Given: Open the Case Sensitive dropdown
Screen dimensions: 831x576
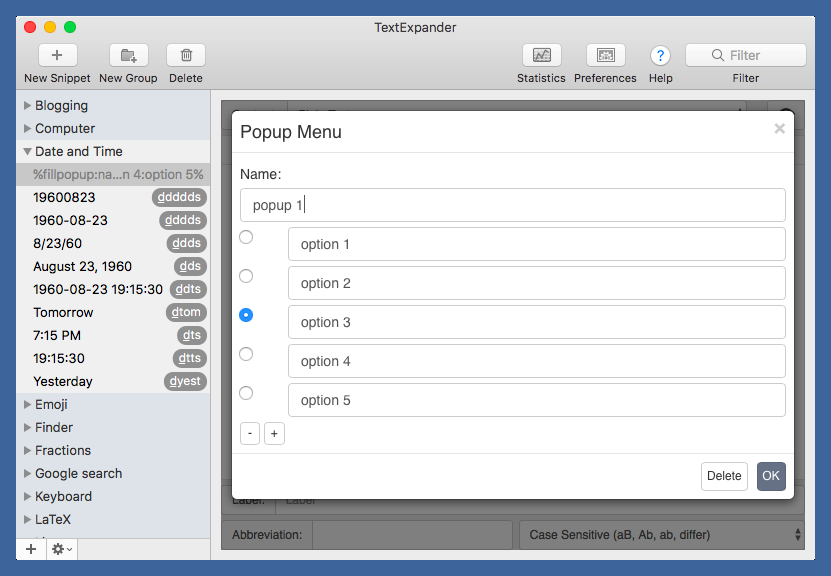Looking at the screenshot, I should [661, 535].
